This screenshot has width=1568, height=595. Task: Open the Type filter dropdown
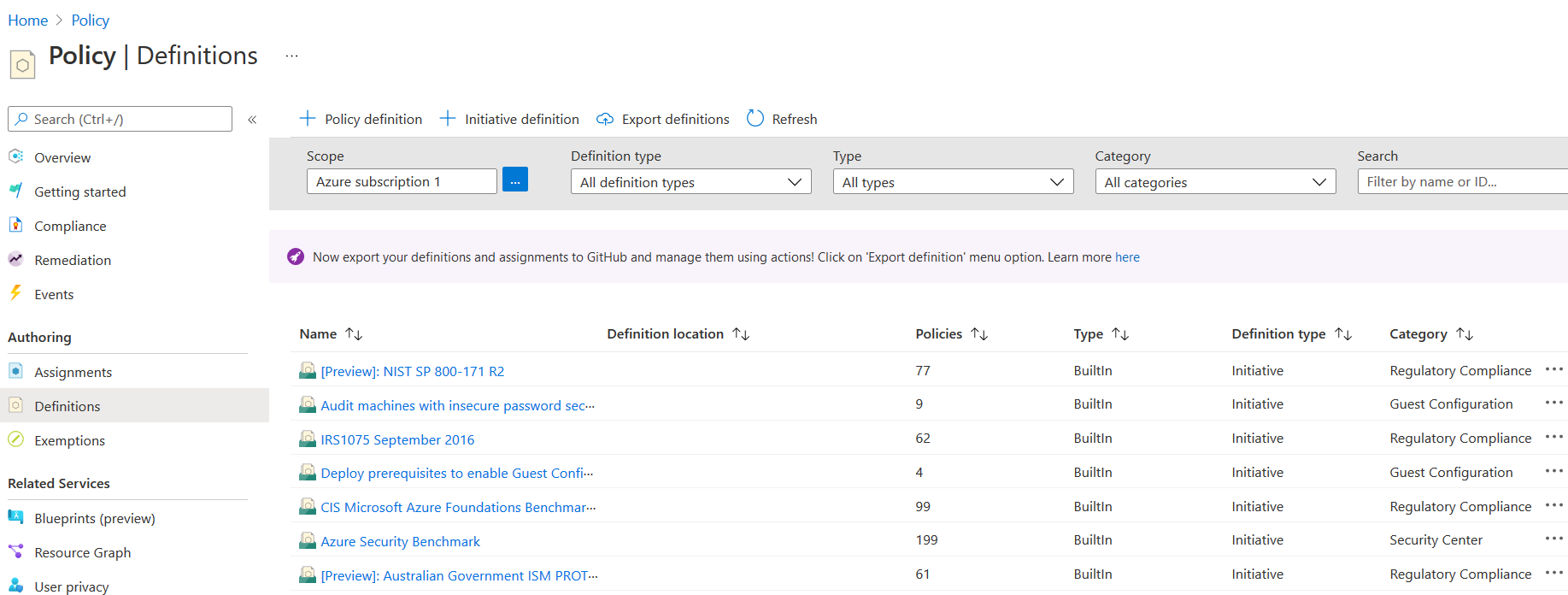coord(953,182)
